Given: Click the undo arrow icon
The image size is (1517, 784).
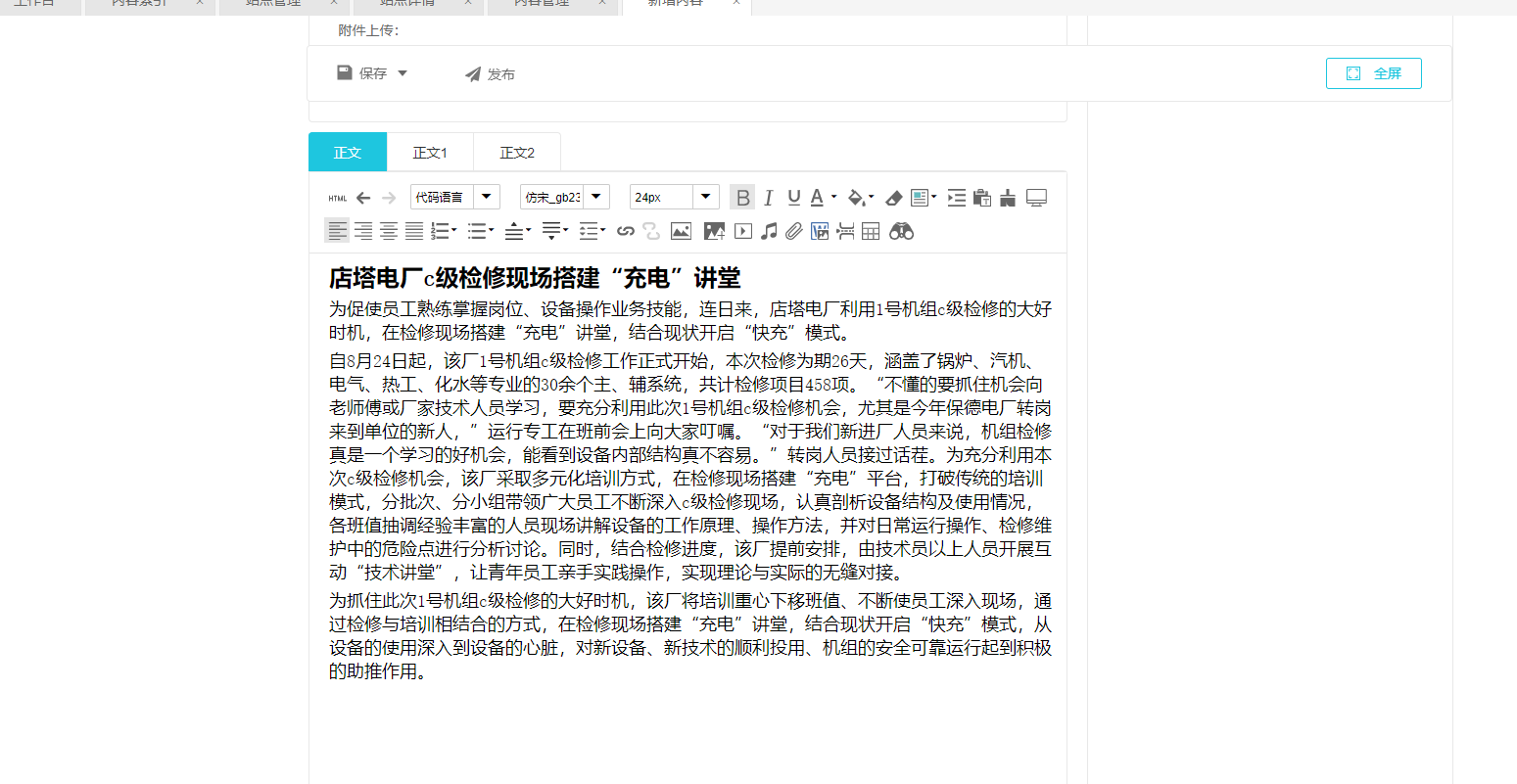Looking at the screenshot, I should tap(363, 198).
